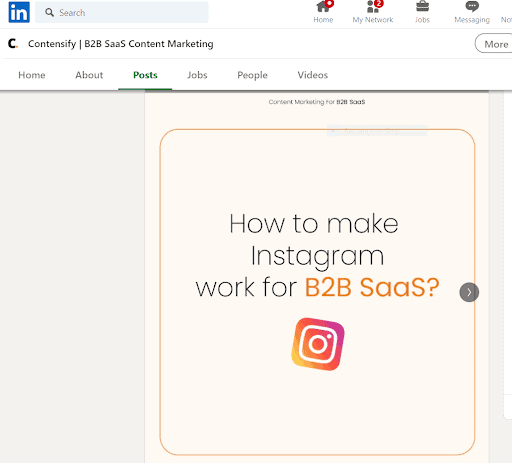This screenshot has height=463, width=512.
Task: Switch to the About tab
Action: pos(89,75)
